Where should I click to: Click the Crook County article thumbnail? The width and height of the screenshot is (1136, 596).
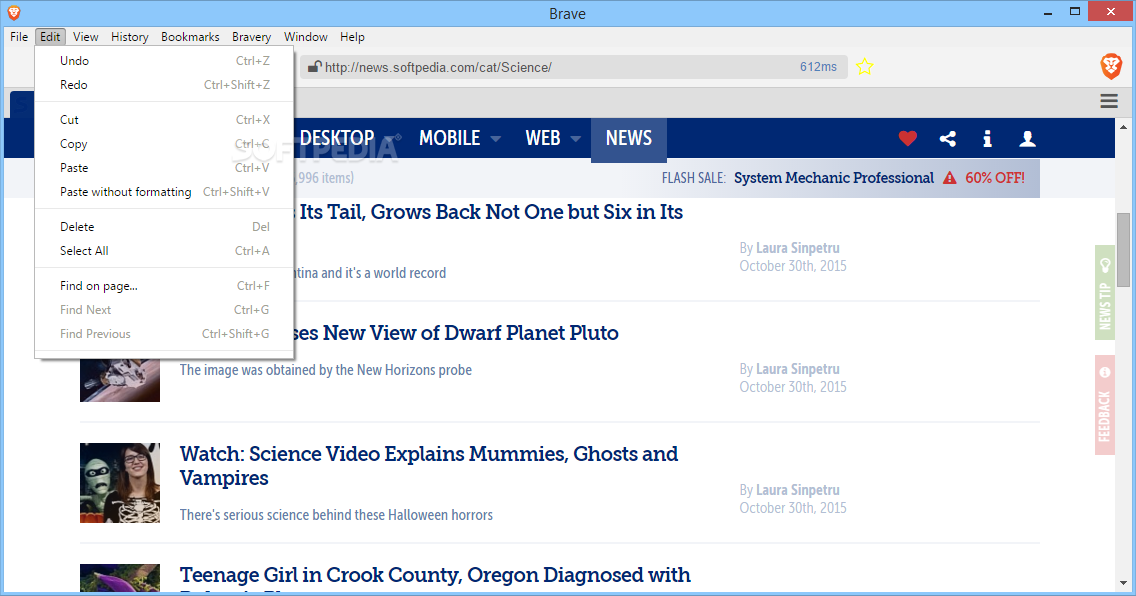120,578
